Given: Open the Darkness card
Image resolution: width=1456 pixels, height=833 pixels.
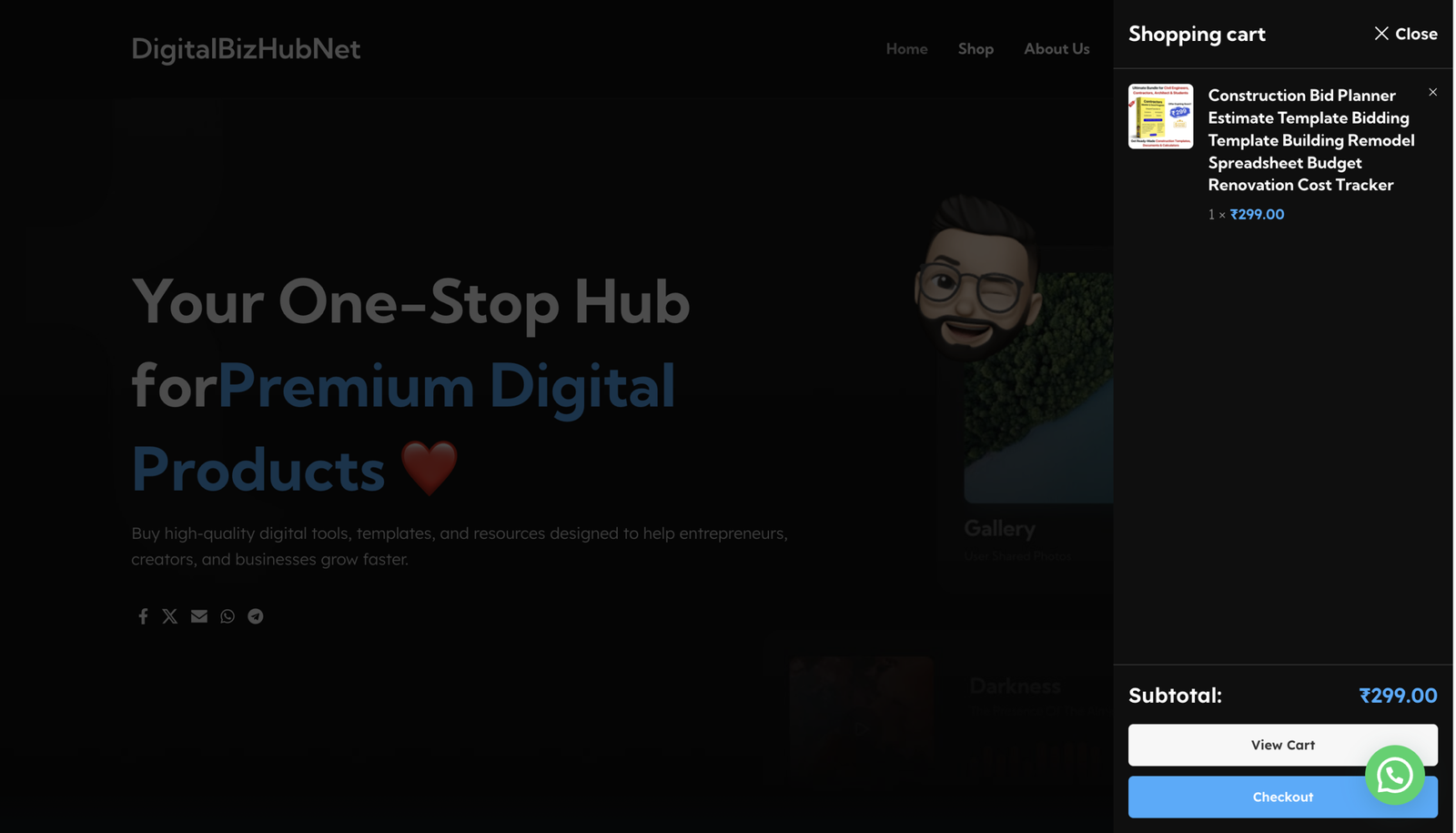Looking at the screenshot, I should tap(952, 719).
